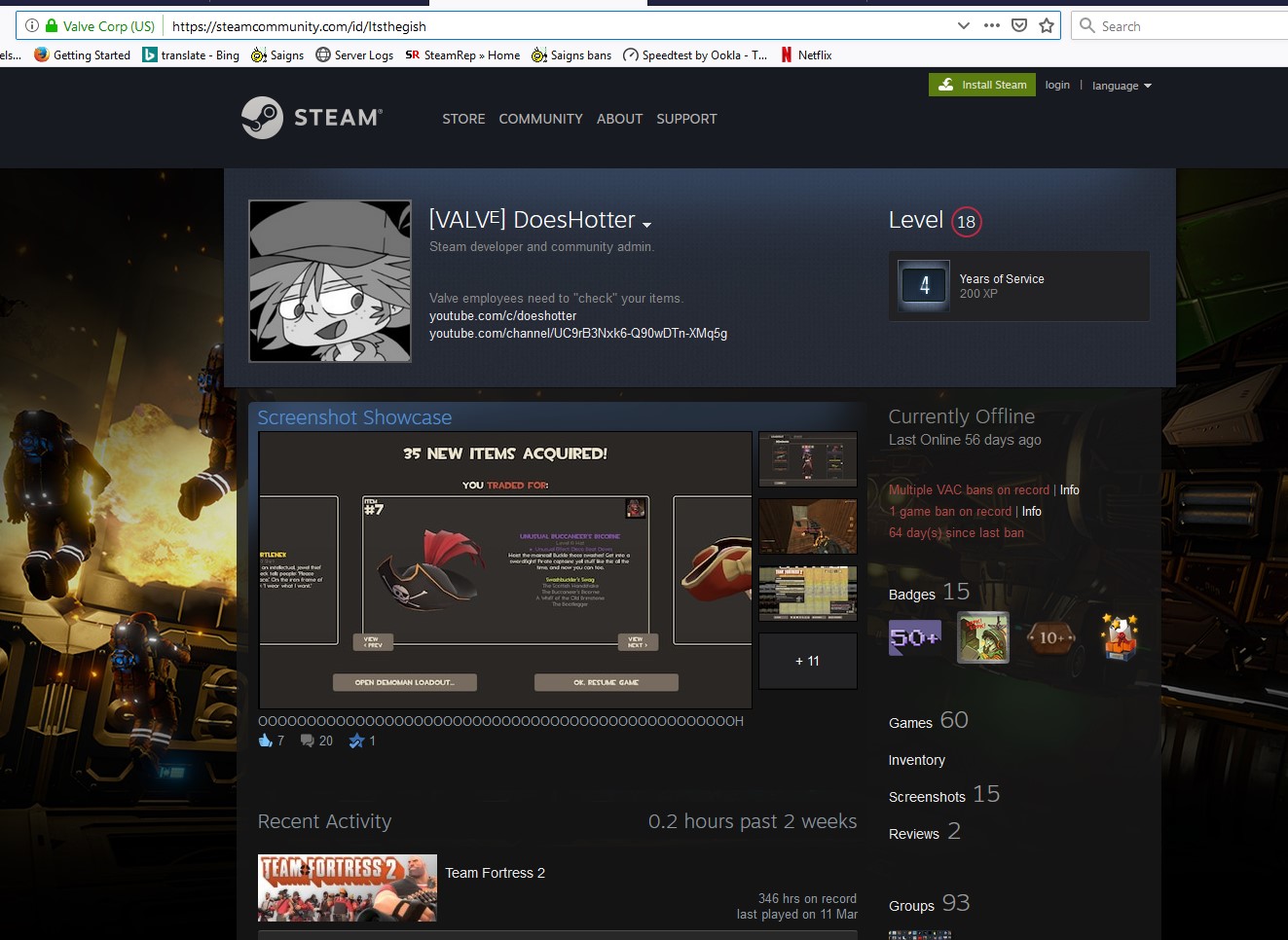Open the Inventory link
The height and width of the screenshot is (940, 1288).
tap(916, 760)
